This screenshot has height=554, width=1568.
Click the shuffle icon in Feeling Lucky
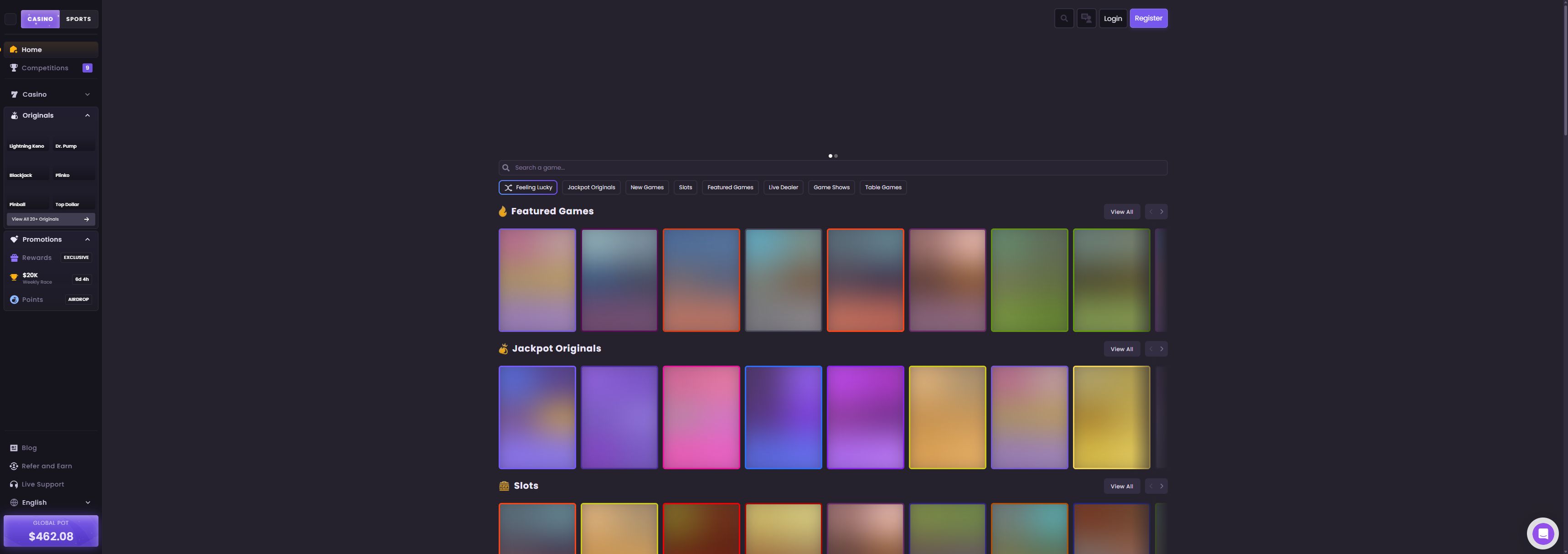click(508, 187)
